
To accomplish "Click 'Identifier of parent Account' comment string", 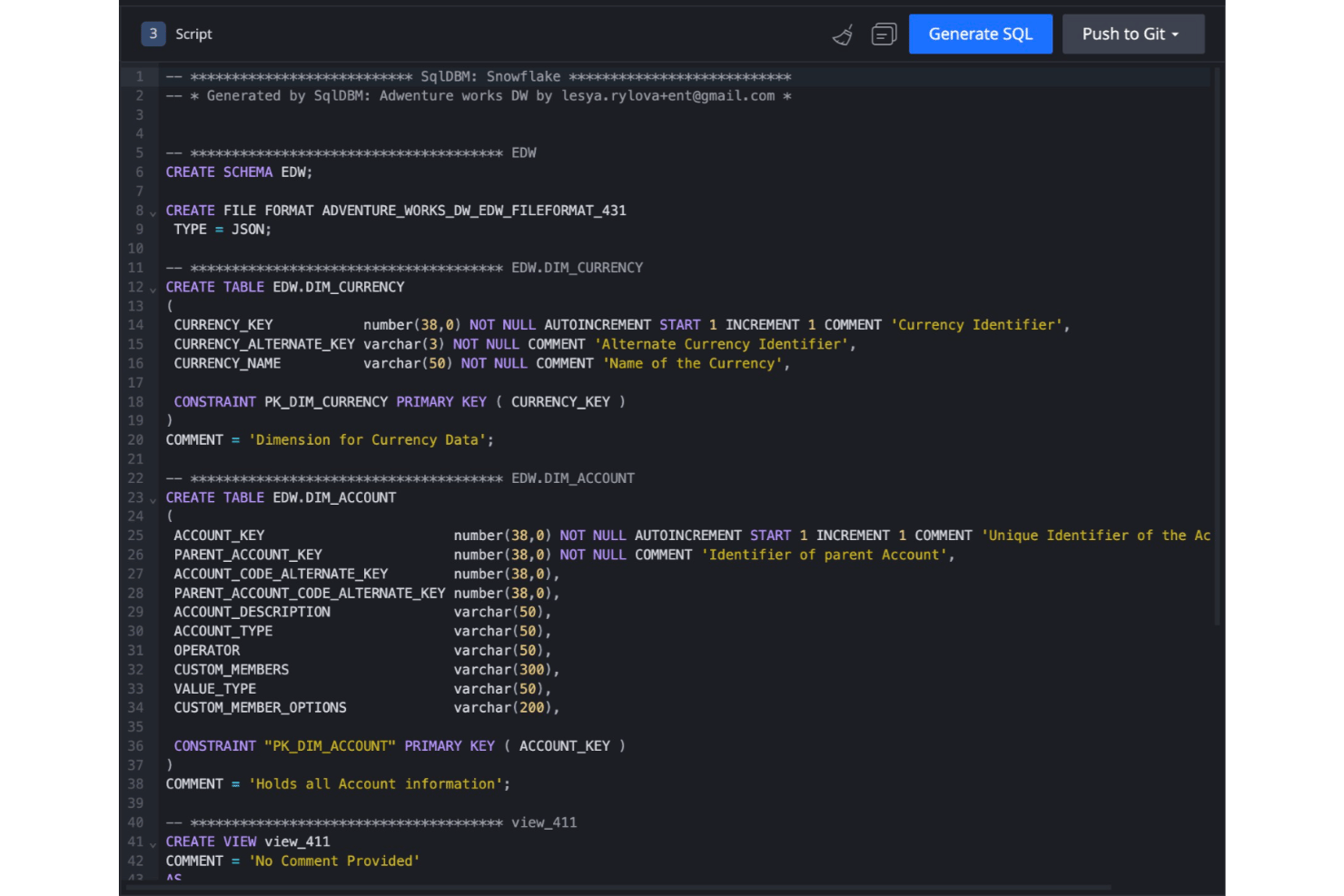I will click(x=824, y=555).
